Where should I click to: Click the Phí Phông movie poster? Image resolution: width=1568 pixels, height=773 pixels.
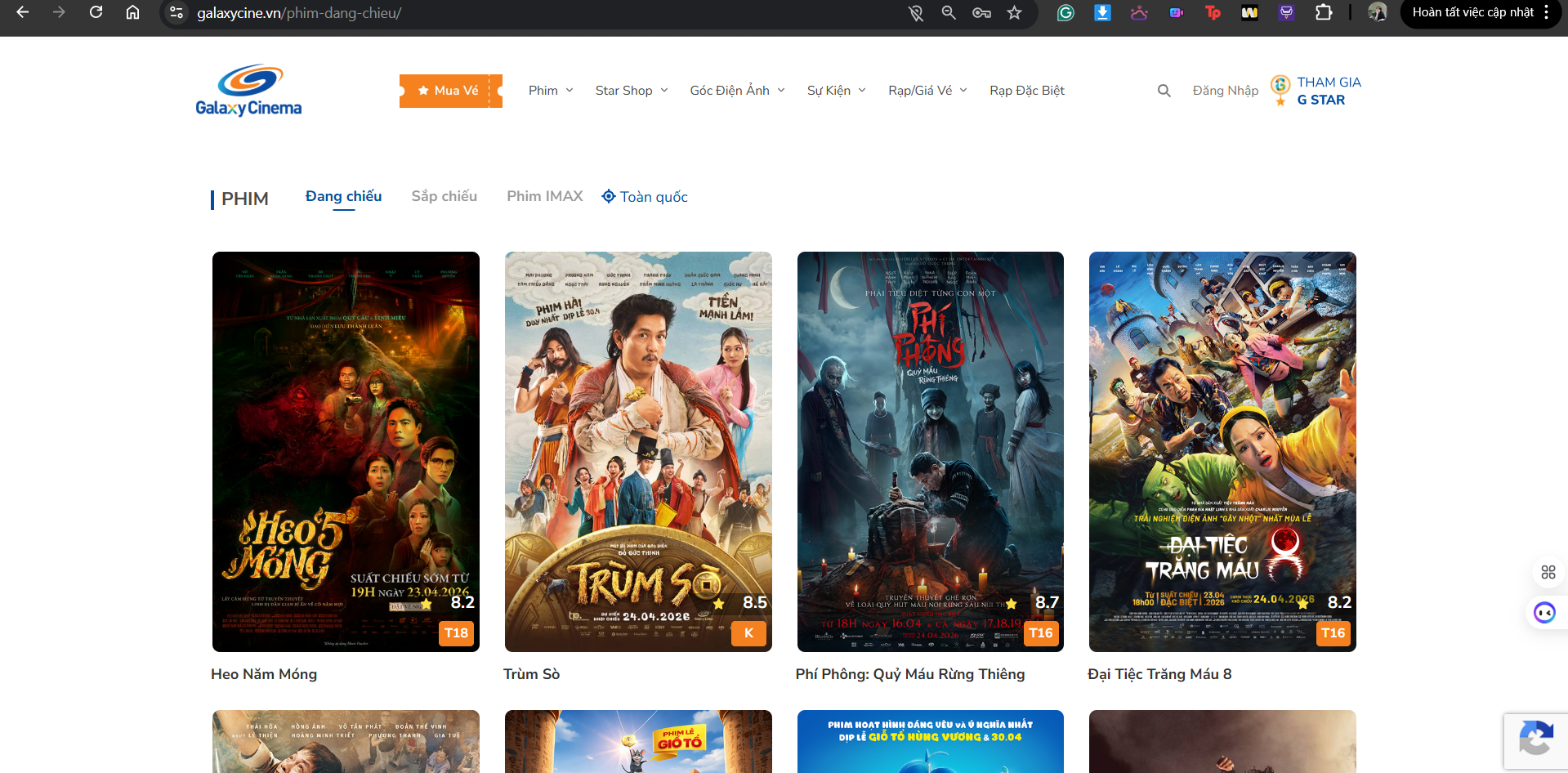point(931,452)
